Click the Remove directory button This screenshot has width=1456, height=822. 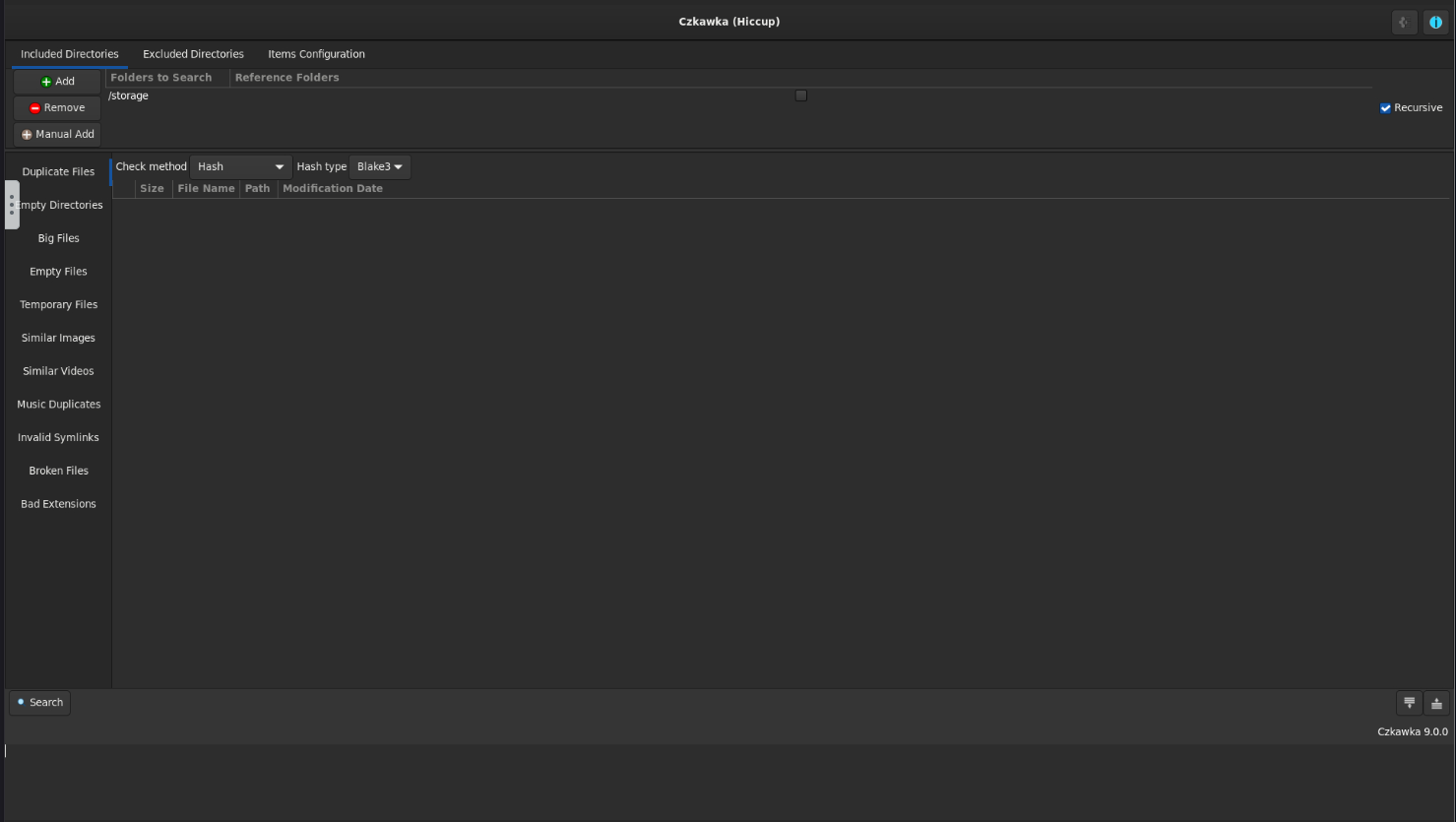[57, 108]
